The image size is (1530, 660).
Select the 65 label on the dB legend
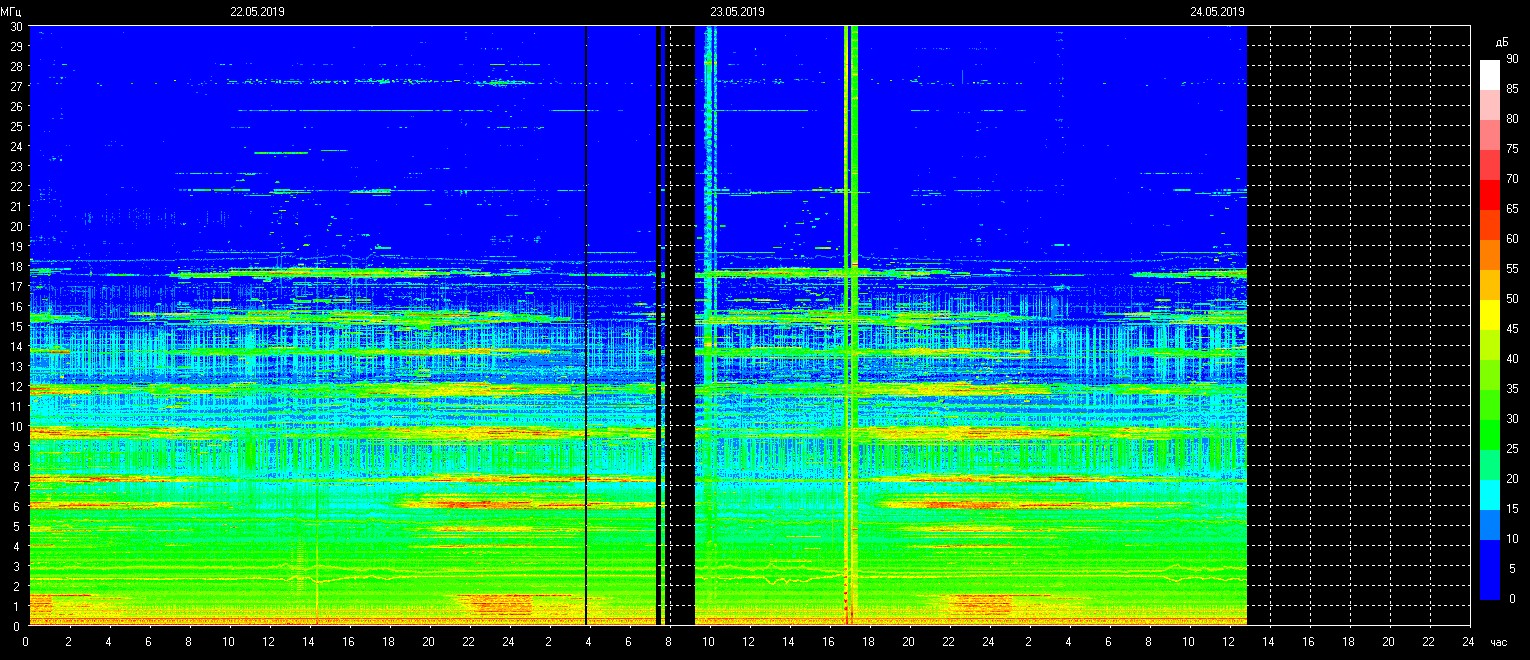pos(1512,209)
